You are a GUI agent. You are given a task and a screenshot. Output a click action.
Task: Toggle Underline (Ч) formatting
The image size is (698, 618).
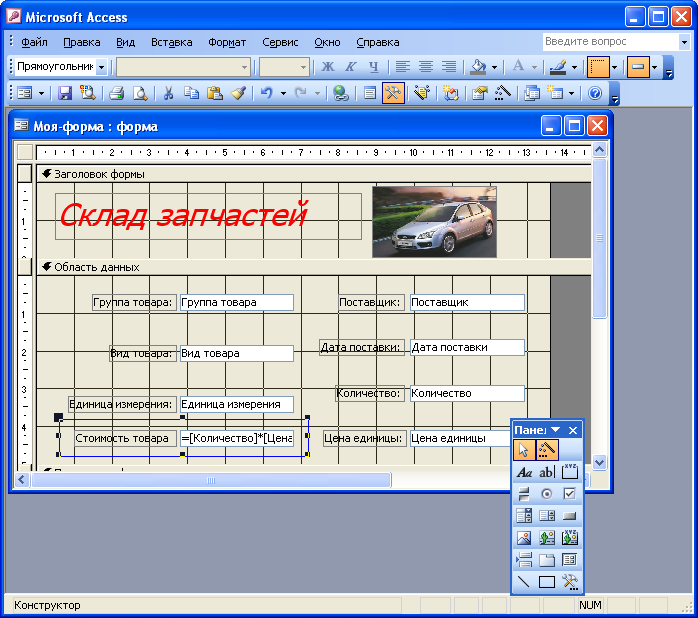[374, 67]
